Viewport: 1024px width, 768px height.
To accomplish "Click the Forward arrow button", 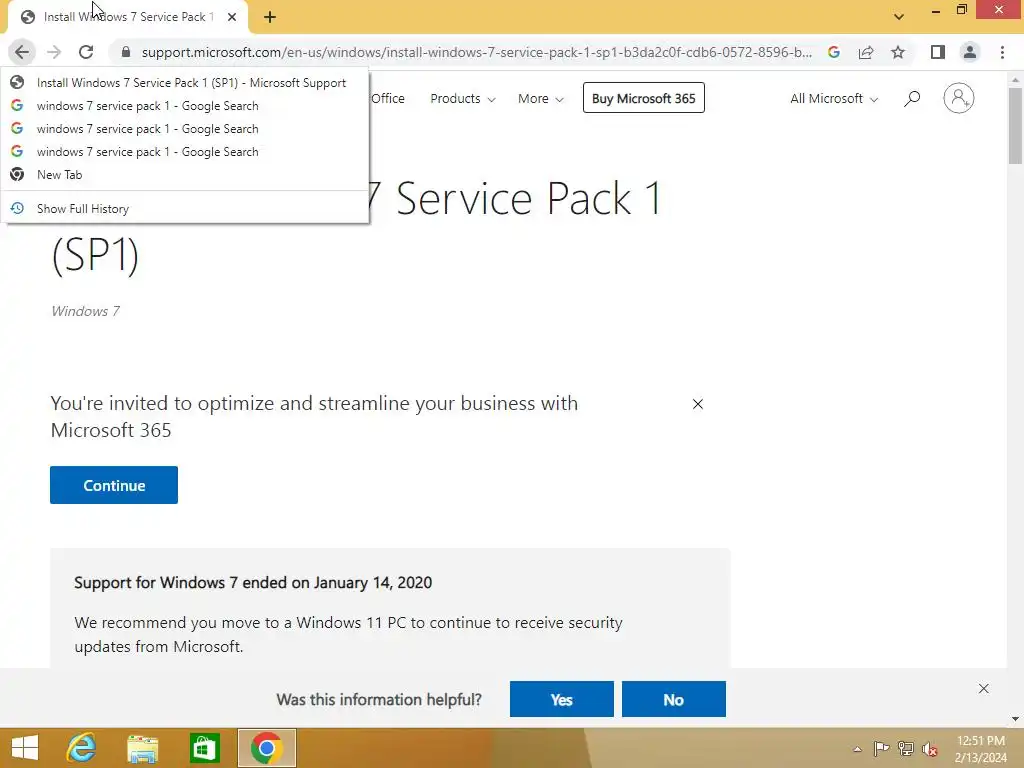I will point(54,52).
